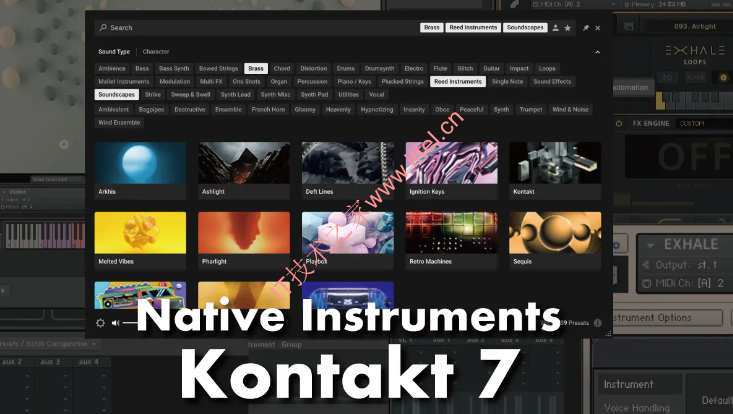Viewport: 733px width, 414px height.
Task: Open the user presets person icon
Action: pos(555,28)
